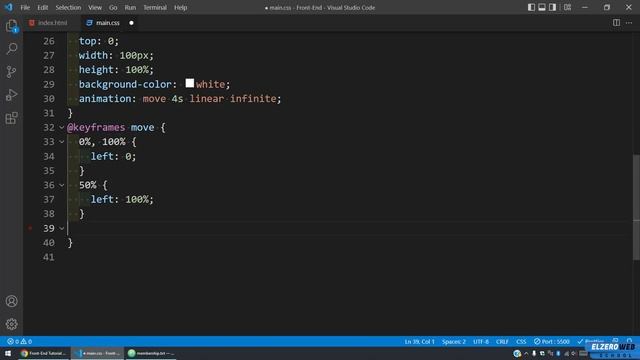Click the unsaved dot on main.css tab
The height and width of the screenshot is (360, 640).
pyautogui.click(x=131, y=23)
